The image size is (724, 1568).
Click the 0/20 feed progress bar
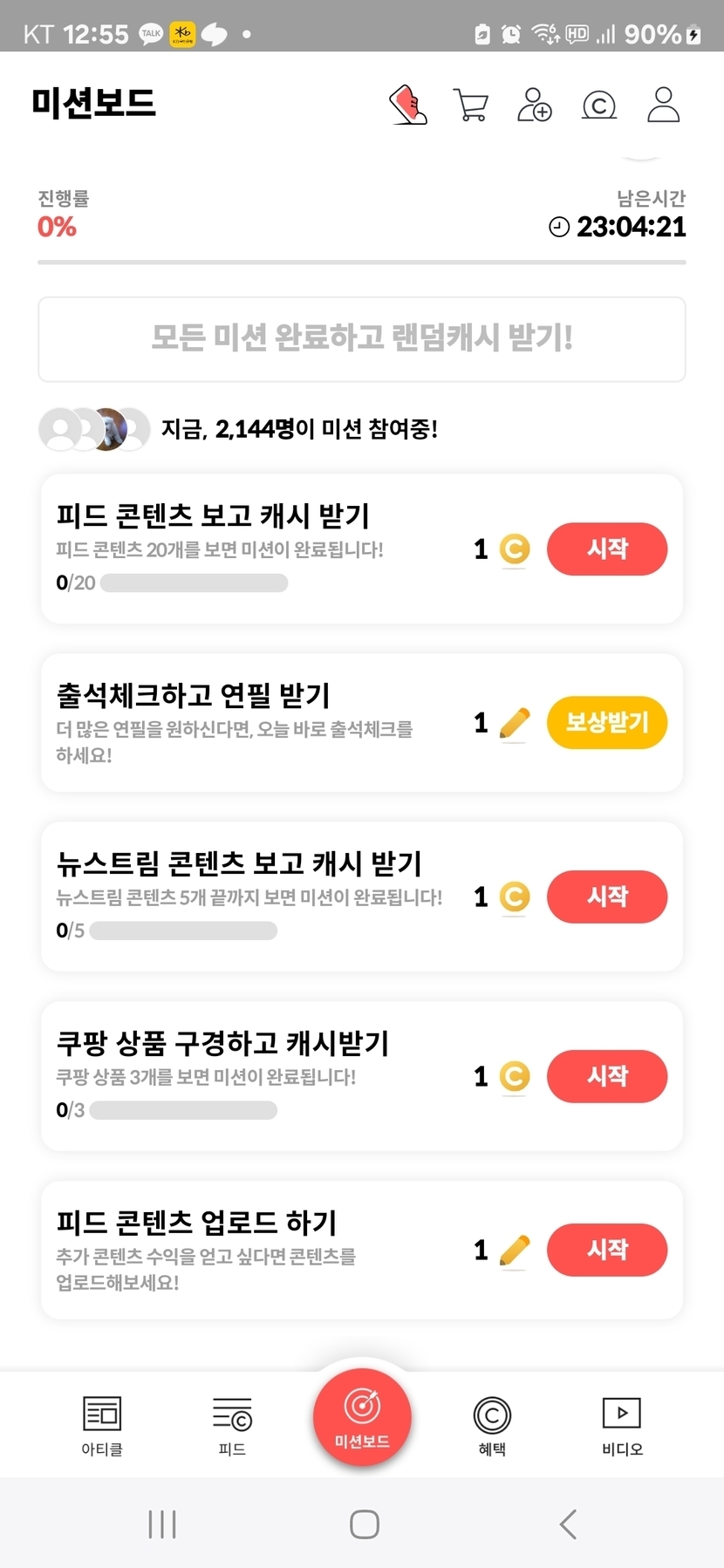point(194,583)
